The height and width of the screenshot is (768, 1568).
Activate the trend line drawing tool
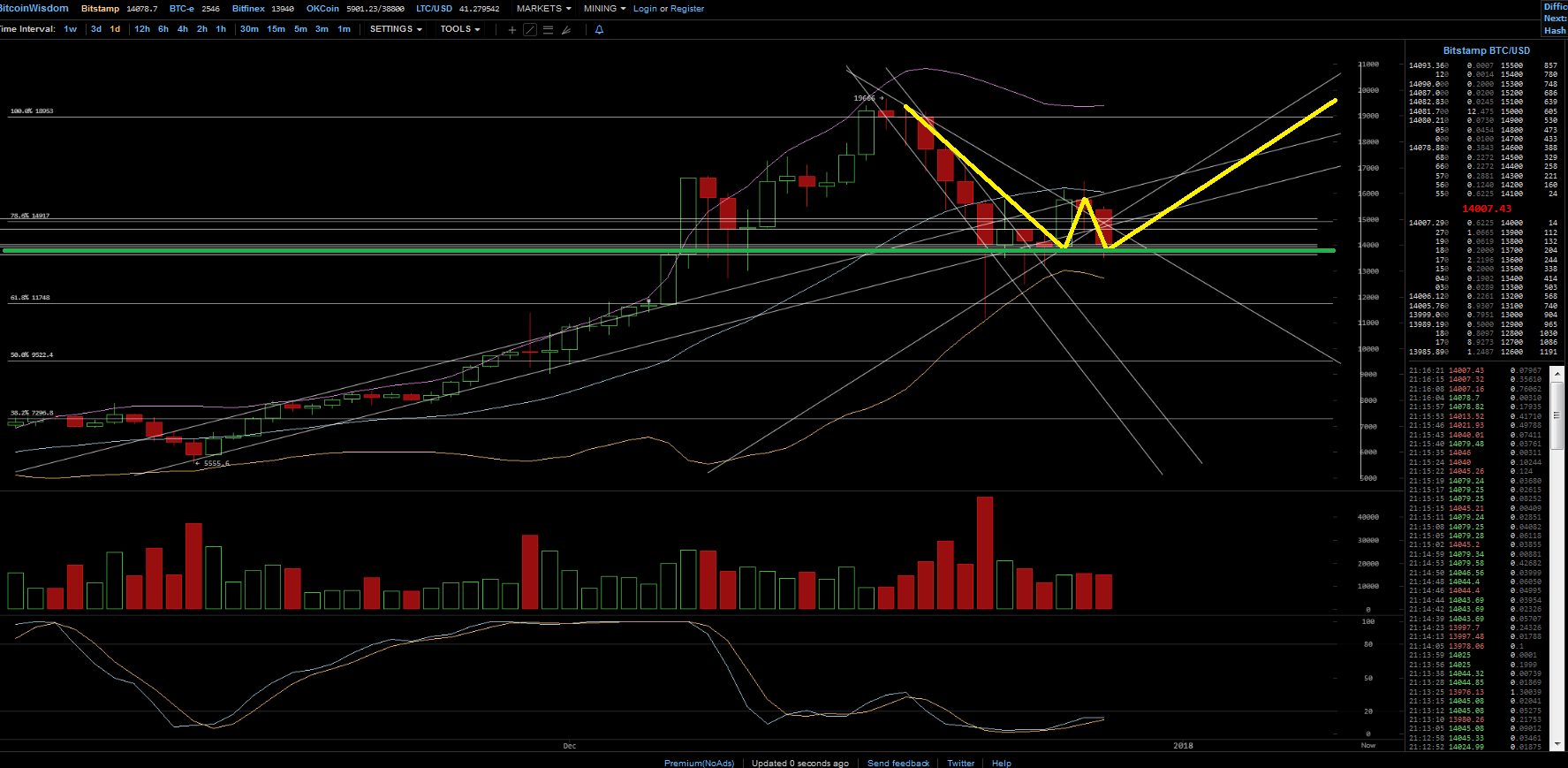[x=530, y=30]
